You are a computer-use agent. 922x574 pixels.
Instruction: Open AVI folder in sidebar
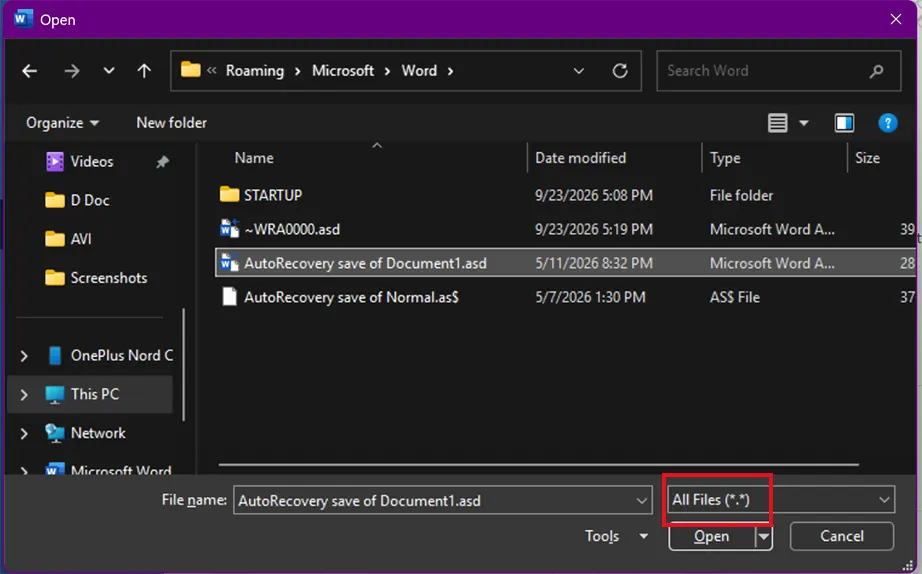tap(81, 239)
